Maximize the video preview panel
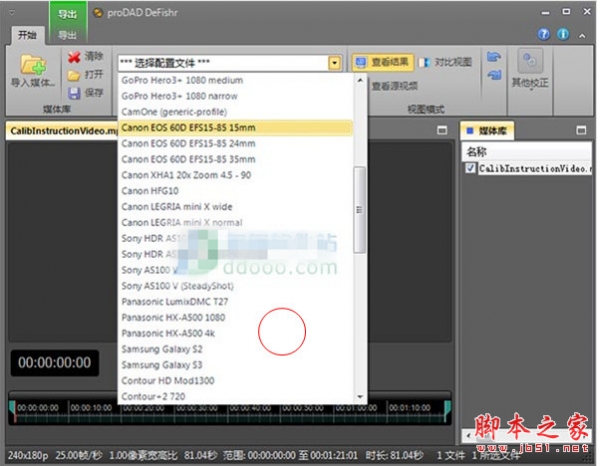Screen dimensions: 600x466 click(442, 130)
